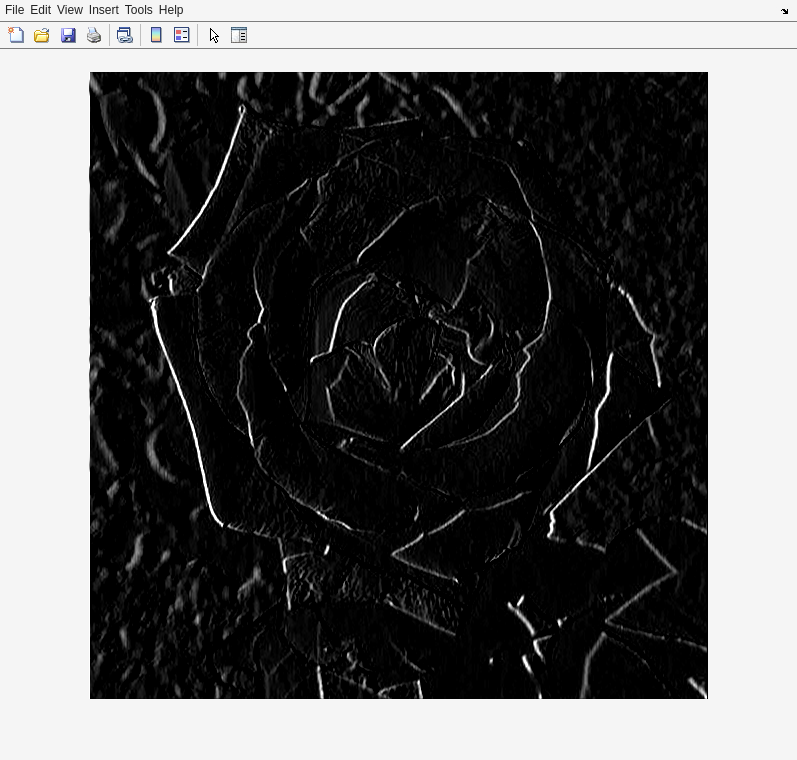Viewport: 797px width, 760px height.
Task: Open a file using the folder icon
Action: [x=42, y=35]
